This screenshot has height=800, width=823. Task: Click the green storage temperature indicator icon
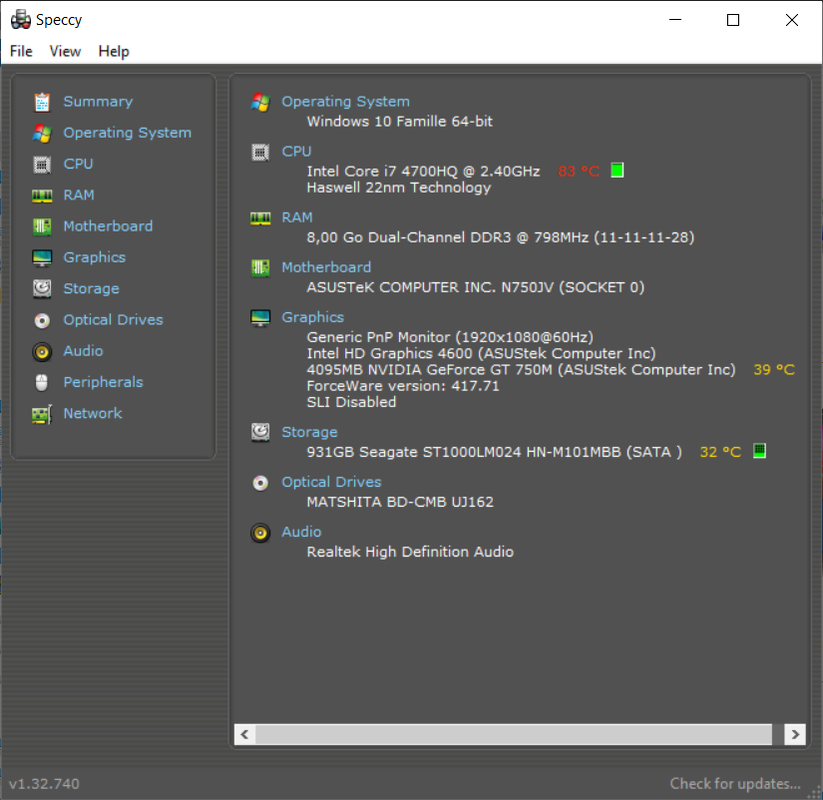tap(759, 451)
